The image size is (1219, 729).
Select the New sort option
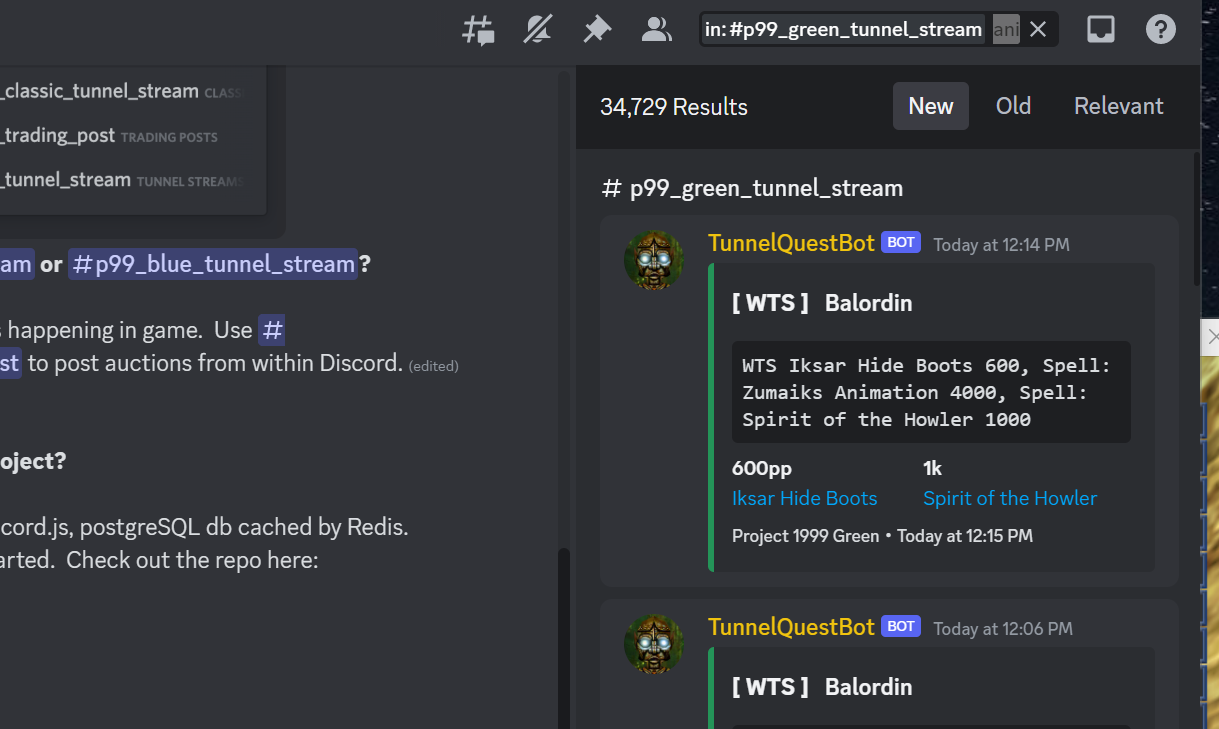[x=930, y=105]
